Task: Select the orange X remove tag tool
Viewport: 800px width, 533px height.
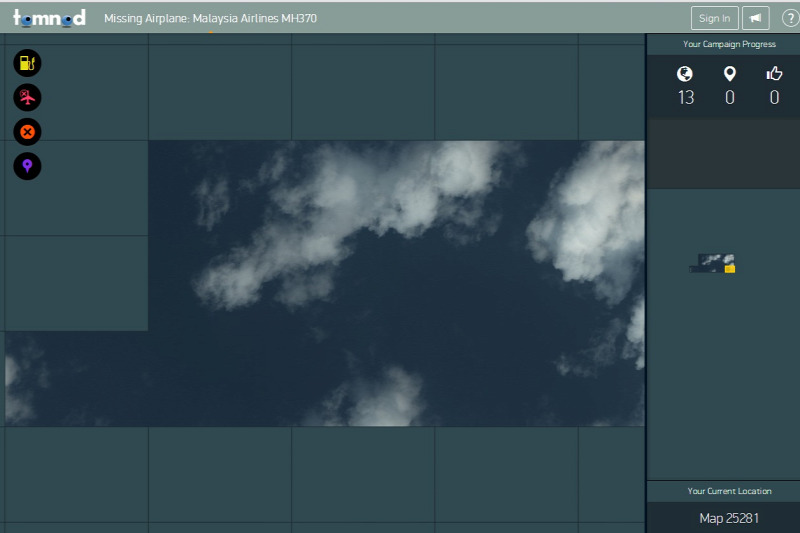Action: click(27, 132)
